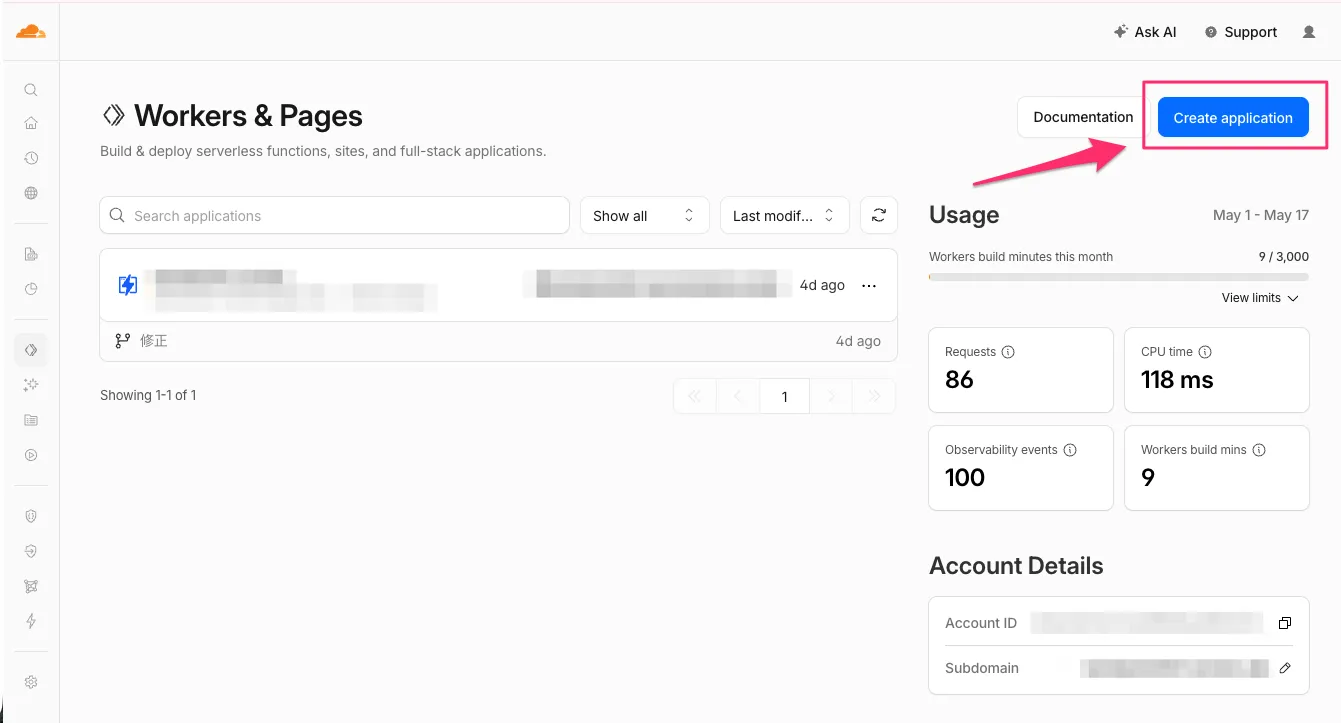Screen dimensions: 1341x723
Task: Go to the next page arrow
Action: coord(831,396)
